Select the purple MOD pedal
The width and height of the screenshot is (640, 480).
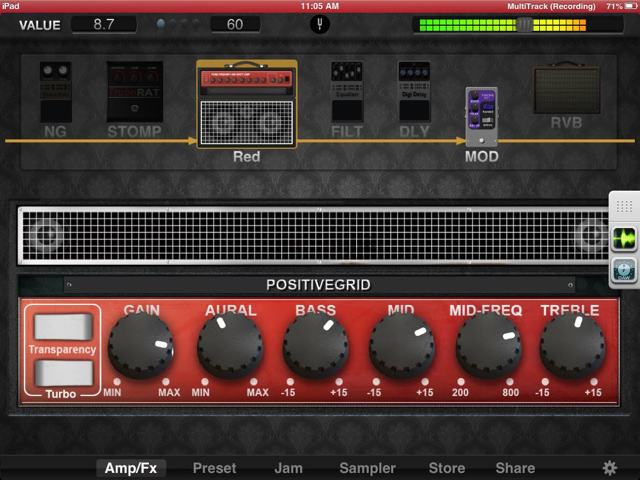coord(482,117)
